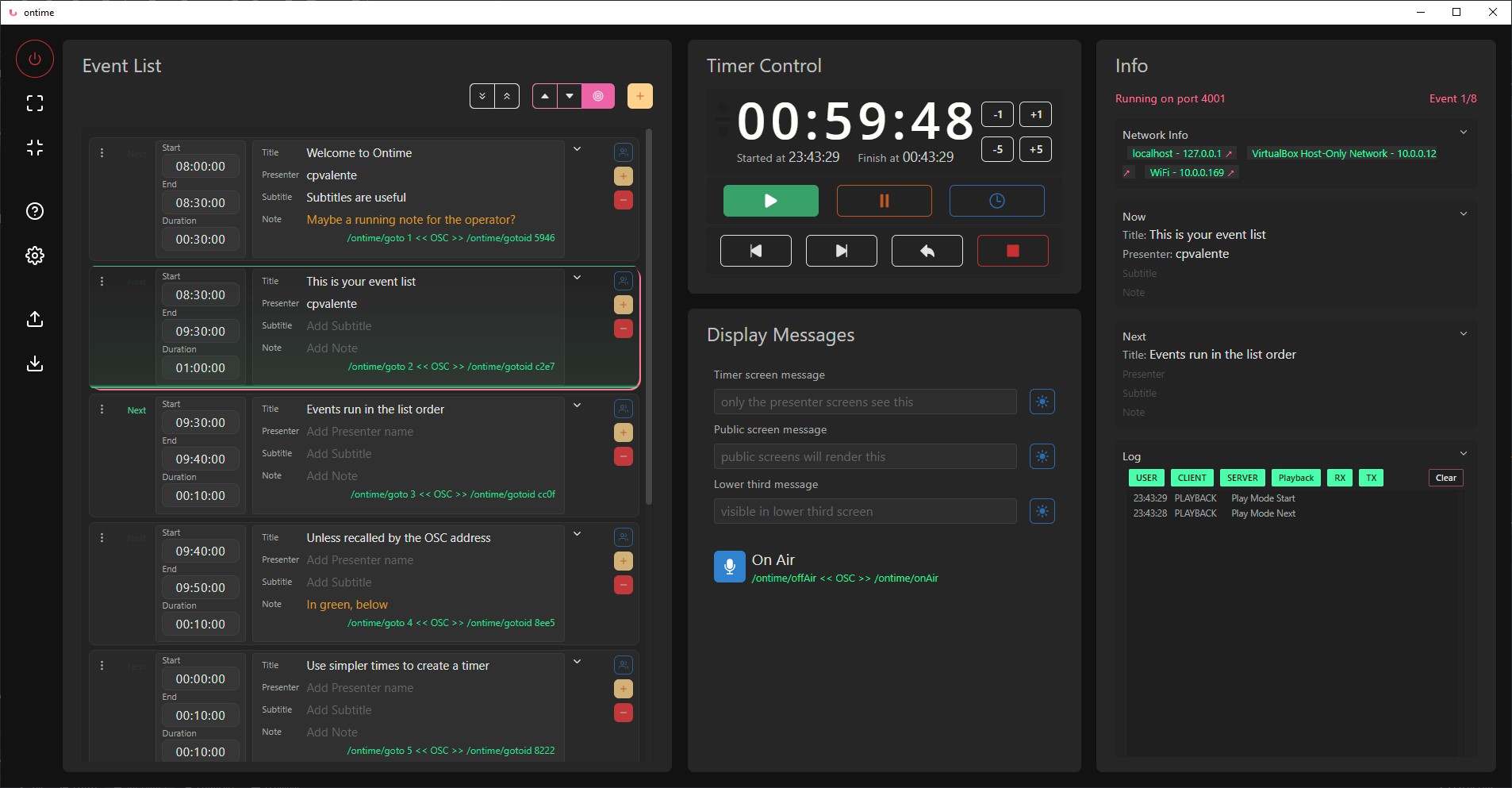Edit subtitle Subtitles are useful
1512x788 pixels.
coord(356,198)
